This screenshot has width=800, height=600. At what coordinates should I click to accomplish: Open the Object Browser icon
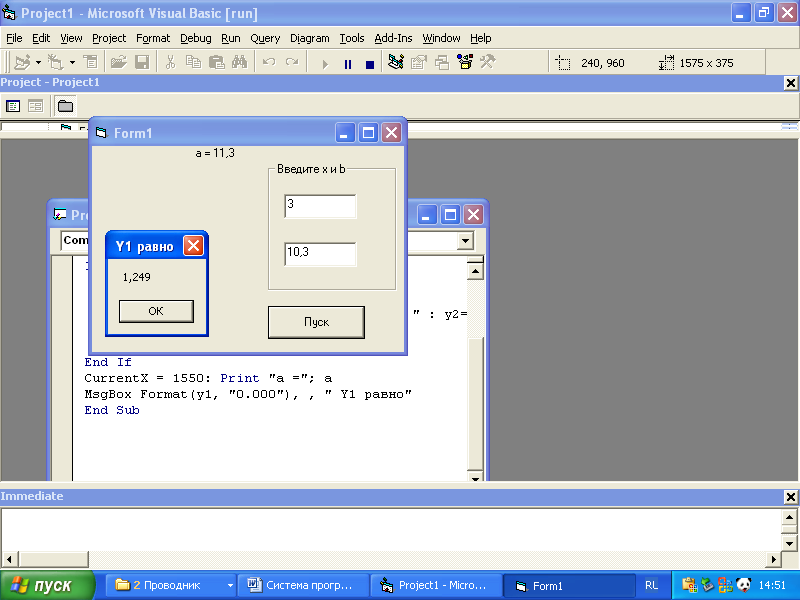465,62
